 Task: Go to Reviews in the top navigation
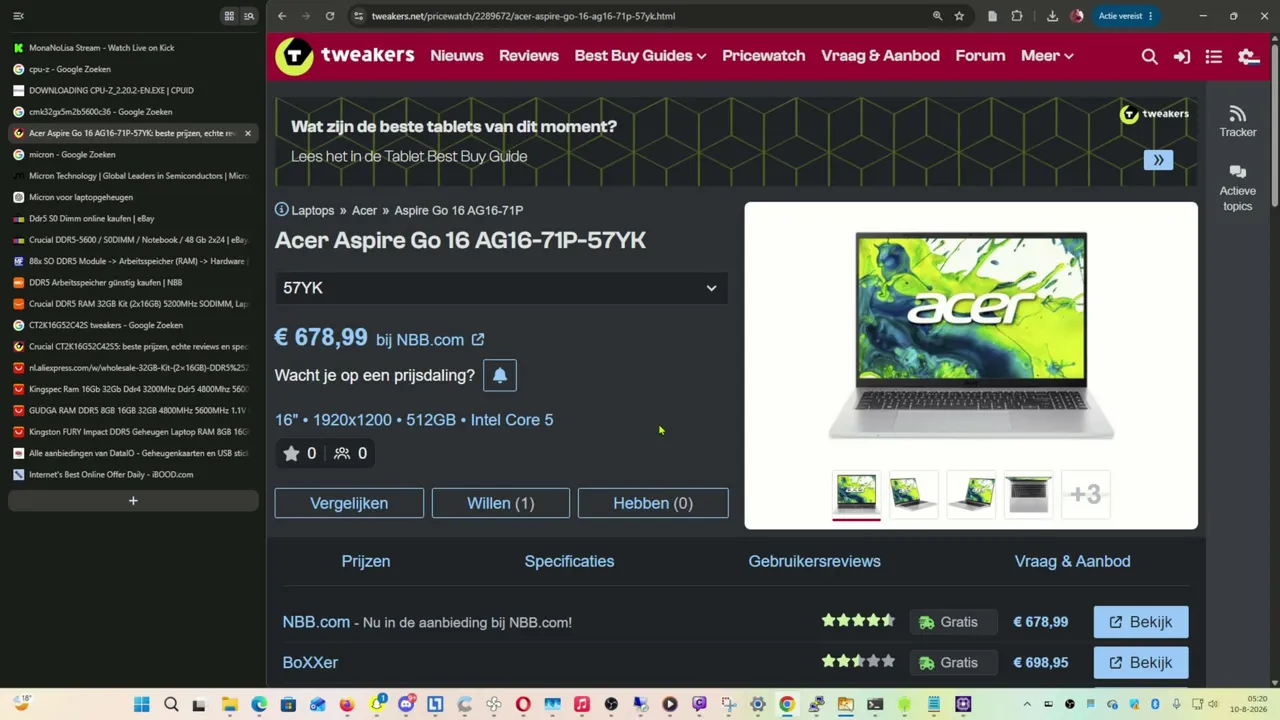[x=529, y=56]
